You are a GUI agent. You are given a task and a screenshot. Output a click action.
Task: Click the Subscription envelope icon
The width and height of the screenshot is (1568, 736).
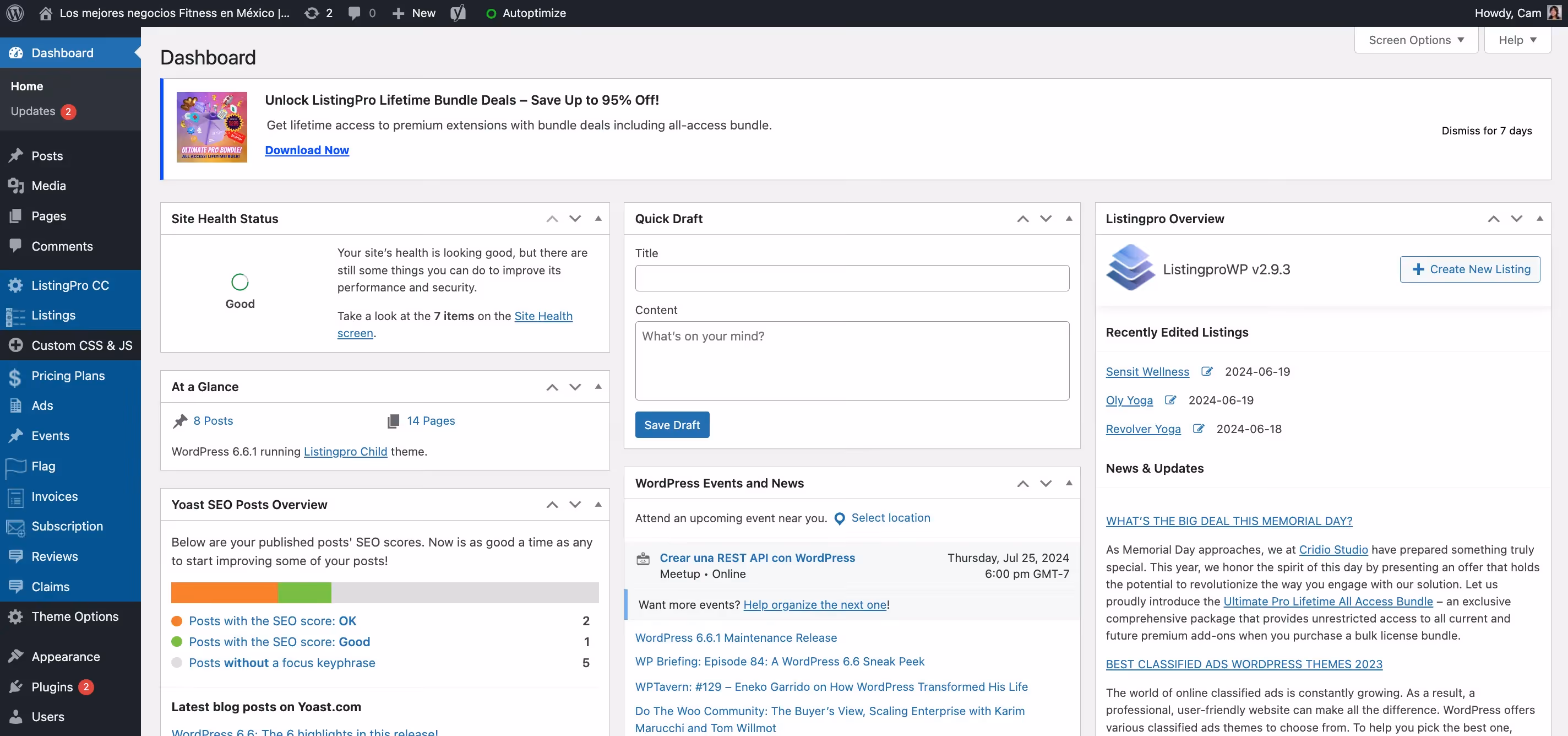16,527
